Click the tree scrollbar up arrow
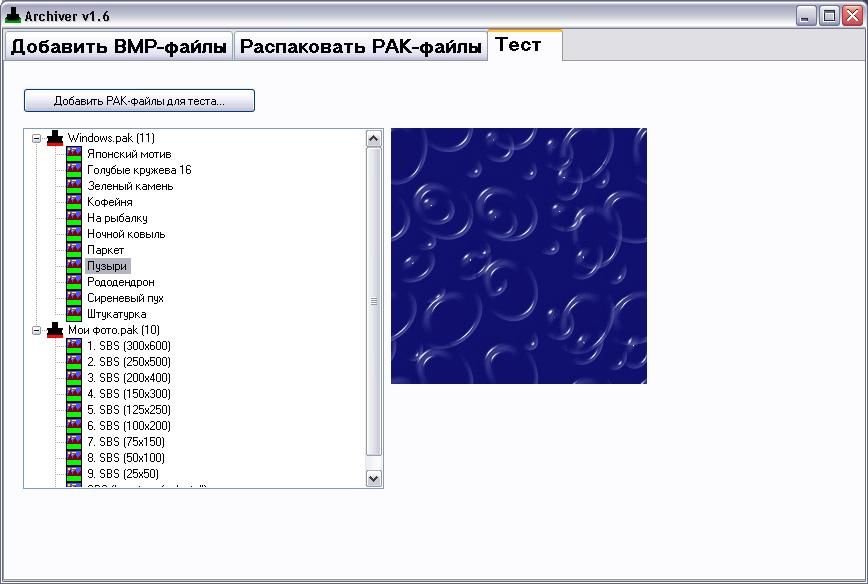868x584 pixels. (x=374, y=138)
